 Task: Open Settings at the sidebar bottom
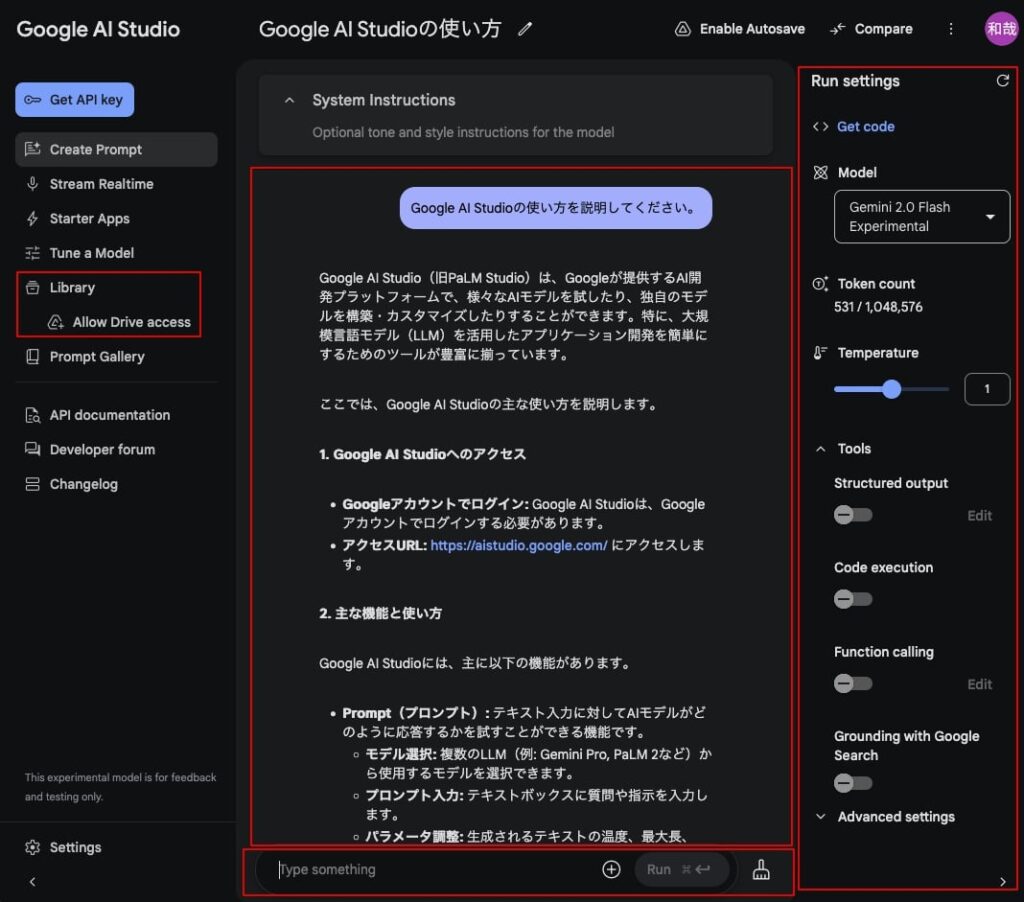click(75, 848)
